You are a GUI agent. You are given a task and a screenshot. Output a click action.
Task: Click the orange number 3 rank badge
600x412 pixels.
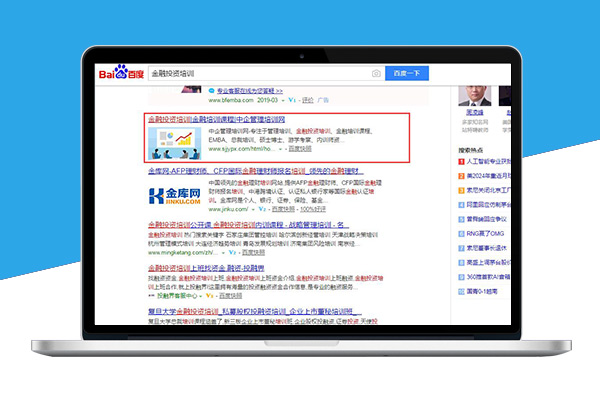click(461, 190)
